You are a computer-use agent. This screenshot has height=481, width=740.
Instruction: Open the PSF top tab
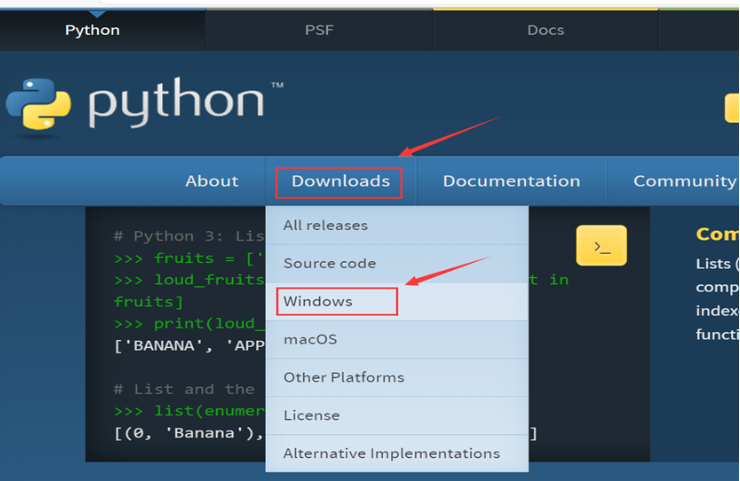click(319, 30)
